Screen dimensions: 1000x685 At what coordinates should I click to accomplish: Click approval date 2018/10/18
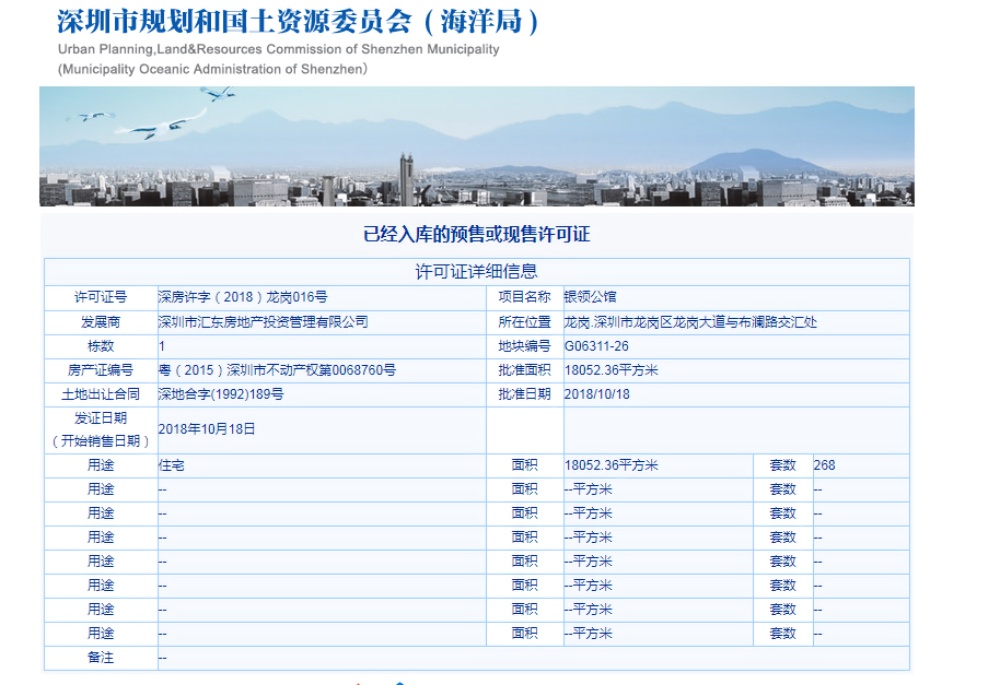click(x=597, y=394)
